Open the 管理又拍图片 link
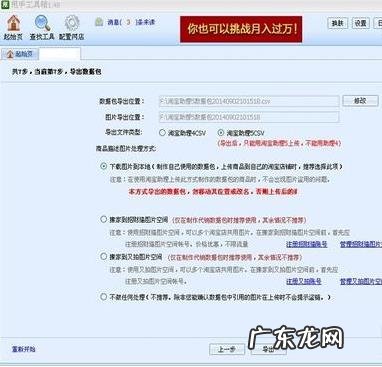Image resolution: width=382 pixels, height=367 pixels. click(361, 281)
